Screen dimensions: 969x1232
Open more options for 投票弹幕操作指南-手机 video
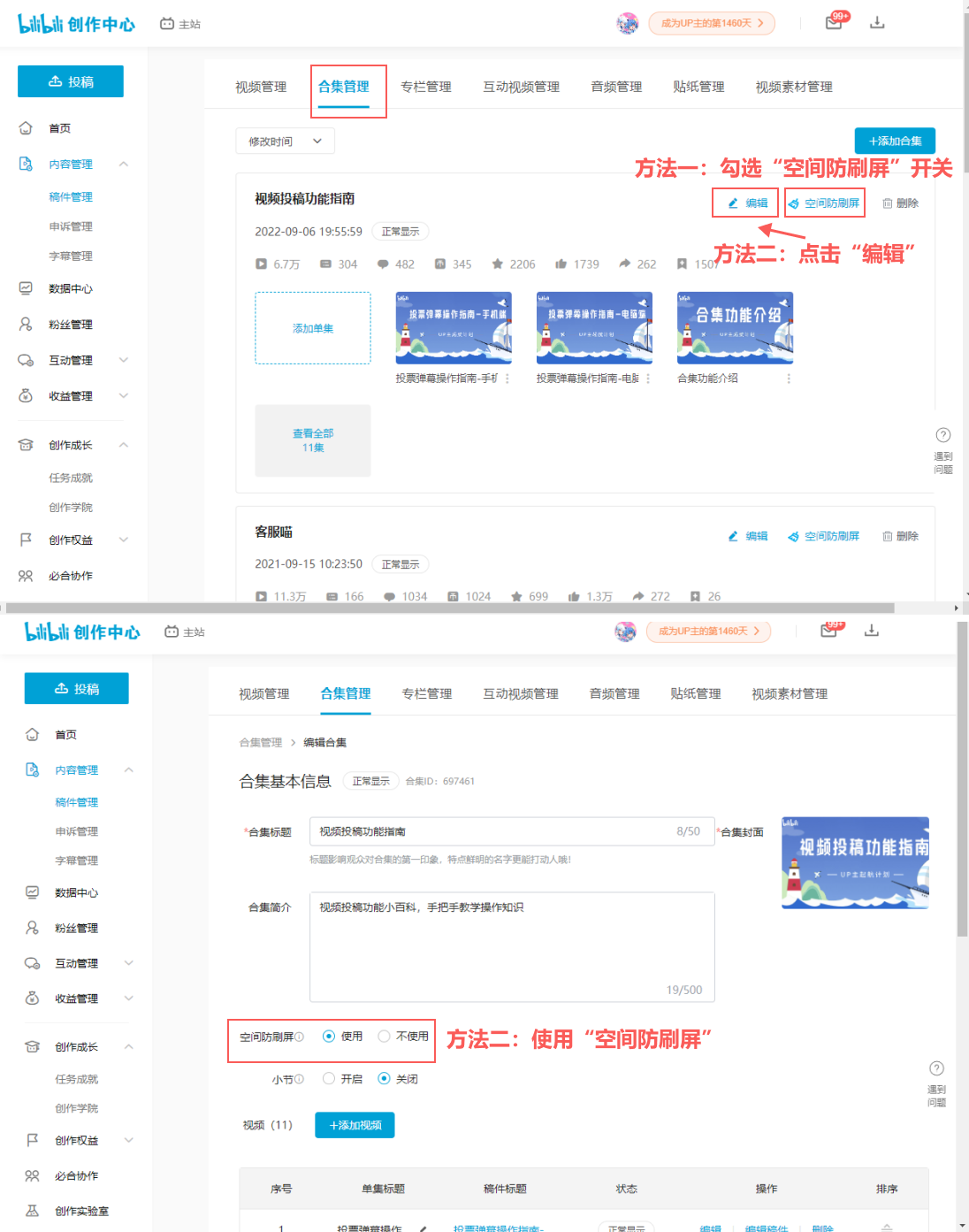click(x=507, y=379)
